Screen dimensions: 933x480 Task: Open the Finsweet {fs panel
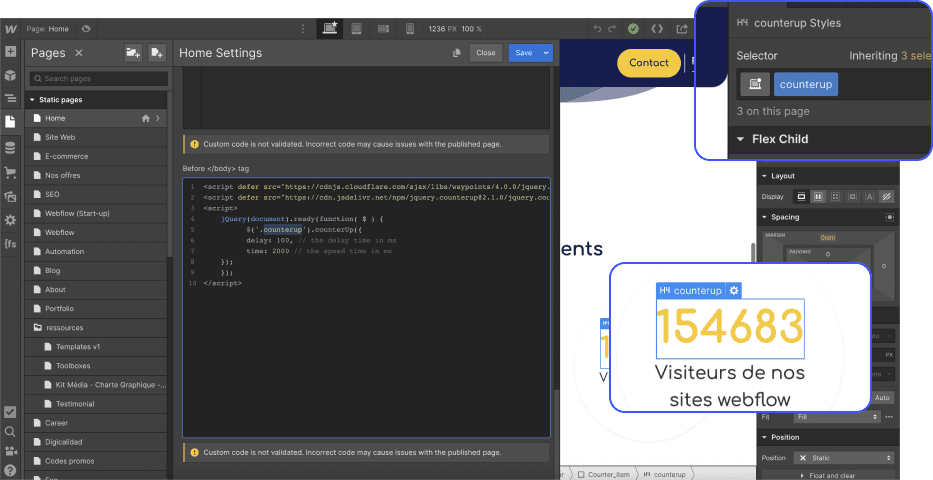[x=11, y=244]
